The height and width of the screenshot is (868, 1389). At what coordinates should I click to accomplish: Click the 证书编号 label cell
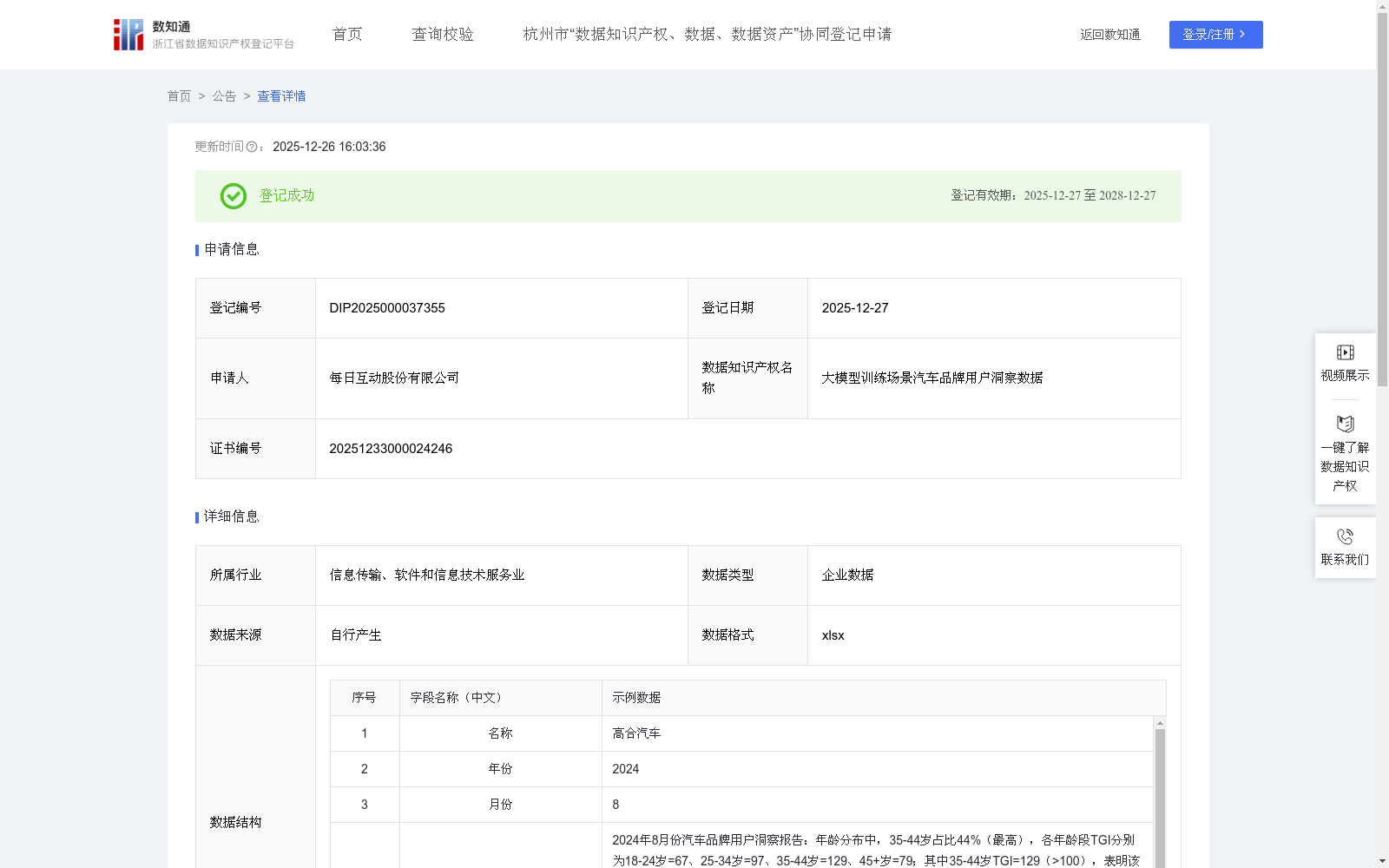256,449
